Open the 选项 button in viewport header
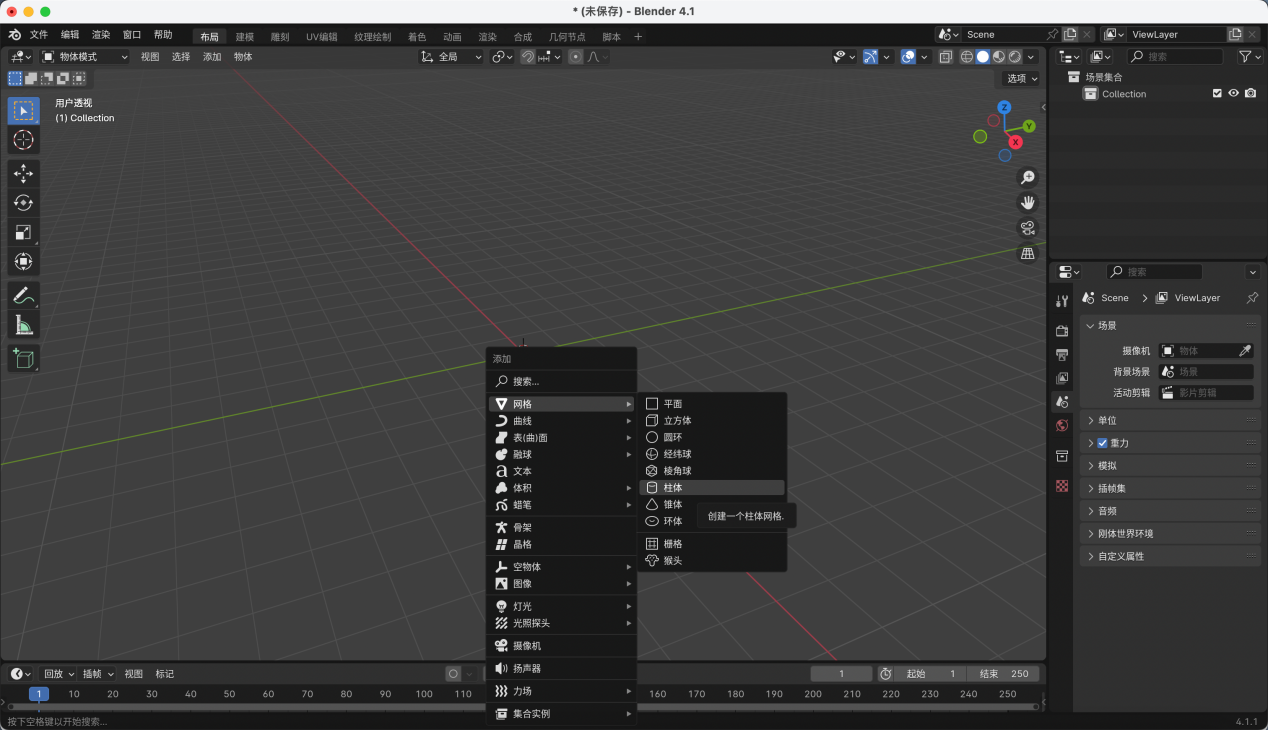Screen dimensions: 1268x730 (x=1021, y=78)
